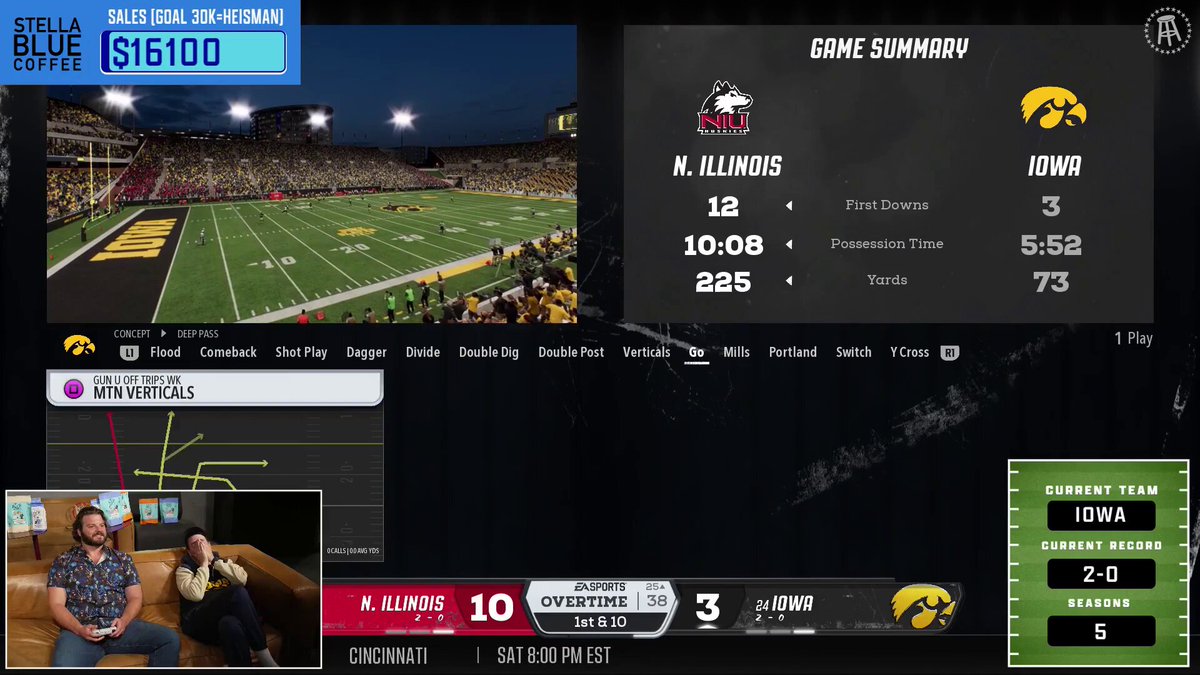The width and height of the screenshot is (1200, 675).
Task: Click the L1 previous concept icon
Action: (x=129, y=352)
